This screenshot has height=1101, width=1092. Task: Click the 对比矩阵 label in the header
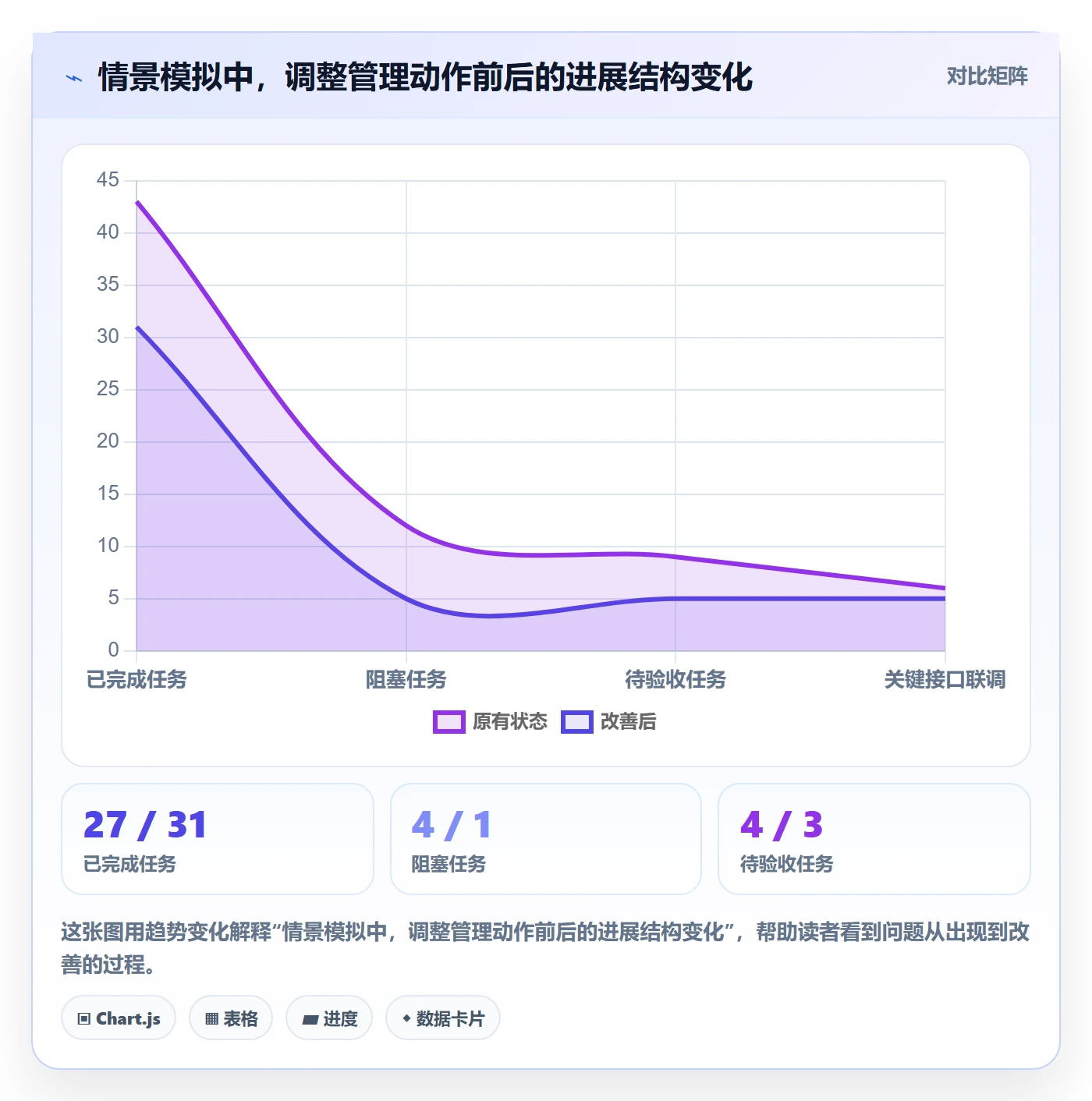tap(987, 76)
